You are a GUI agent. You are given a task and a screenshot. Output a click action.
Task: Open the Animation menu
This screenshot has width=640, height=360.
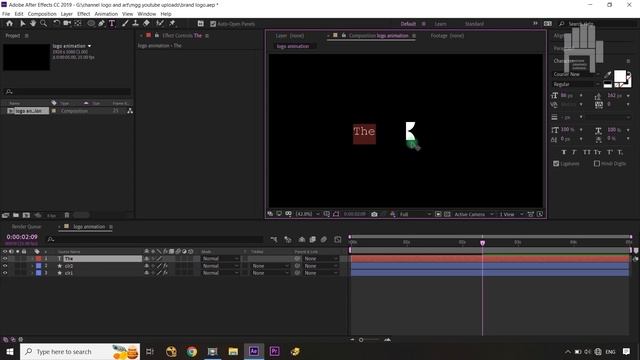click(106, 14)
